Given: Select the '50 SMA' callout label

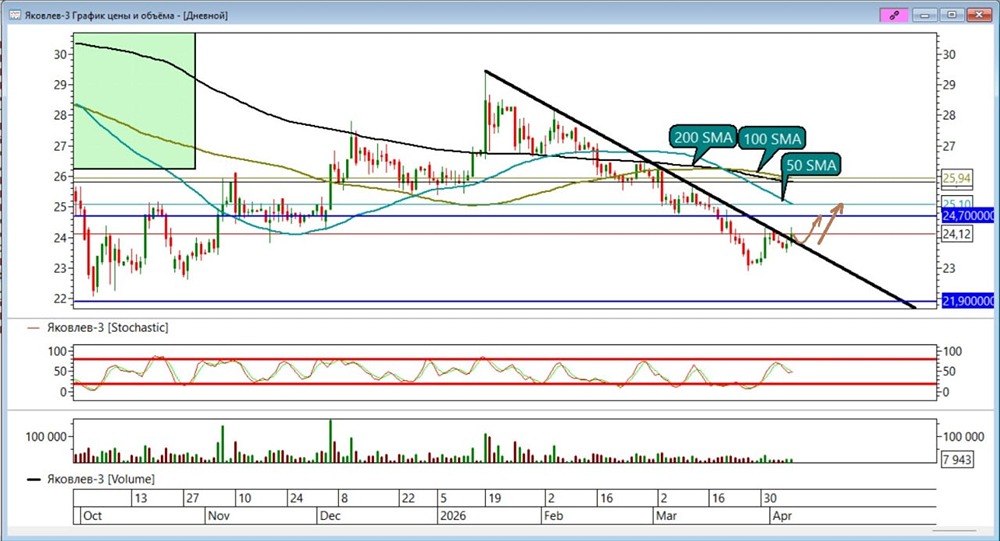Looking at the screenshot, I should pos(810,165).
